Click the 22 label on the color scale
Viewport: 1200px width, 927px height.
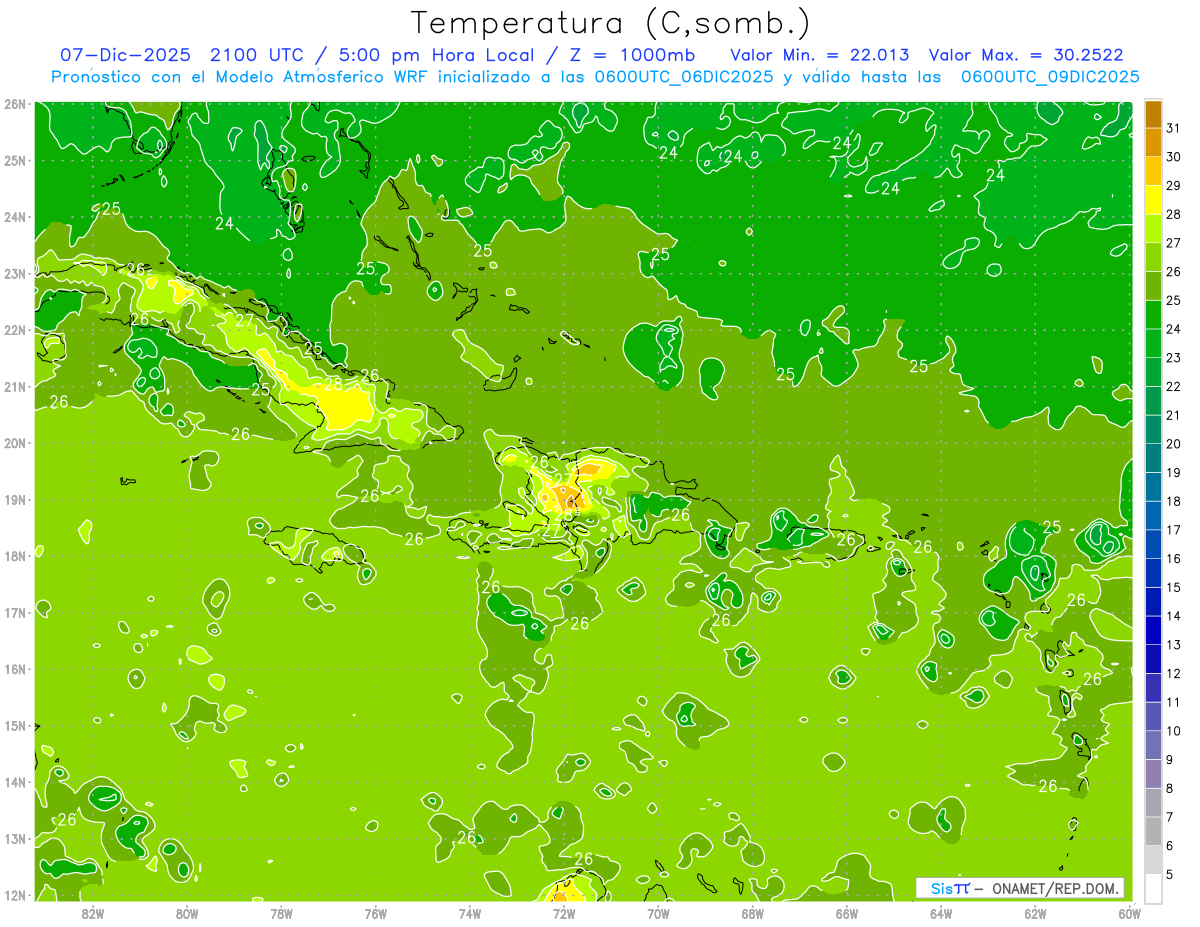click(1173, 386)
